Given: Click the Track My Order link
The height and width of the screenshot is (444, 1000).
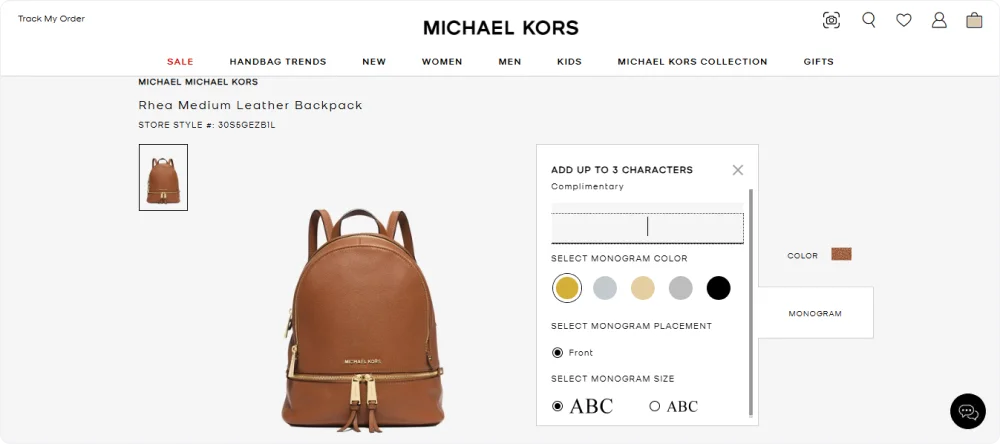Looking at the screenshot, I should tap(51, 18).
